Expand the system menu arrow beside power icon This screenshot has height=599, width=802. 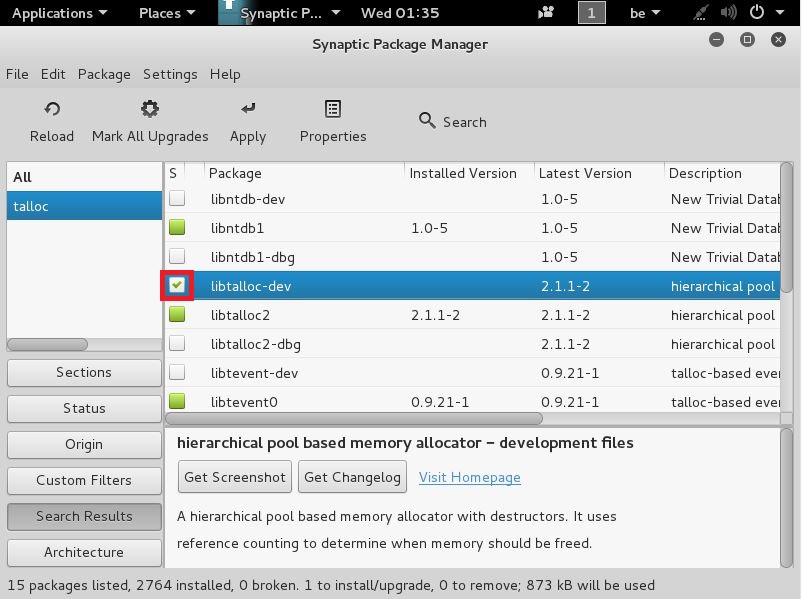[x=780, y=12]
